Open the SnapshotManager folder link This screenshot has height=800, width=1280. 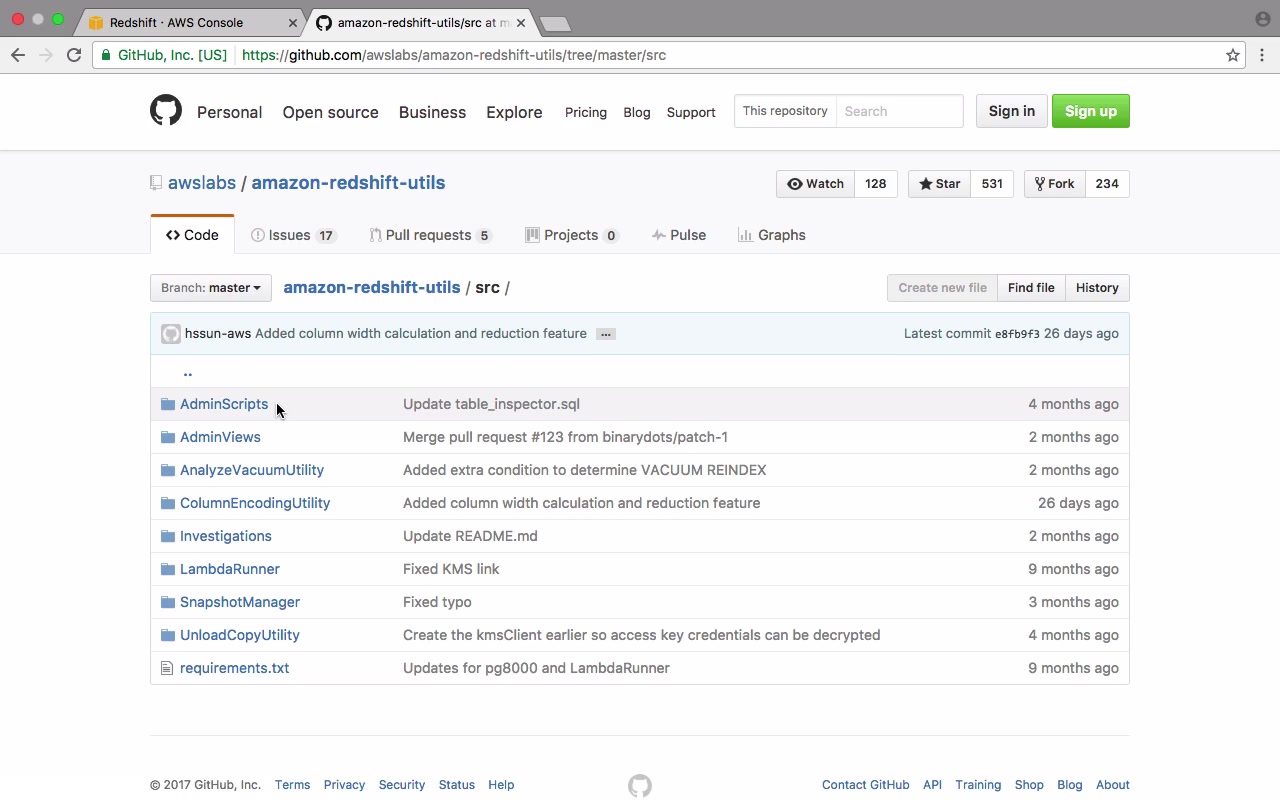240,602
